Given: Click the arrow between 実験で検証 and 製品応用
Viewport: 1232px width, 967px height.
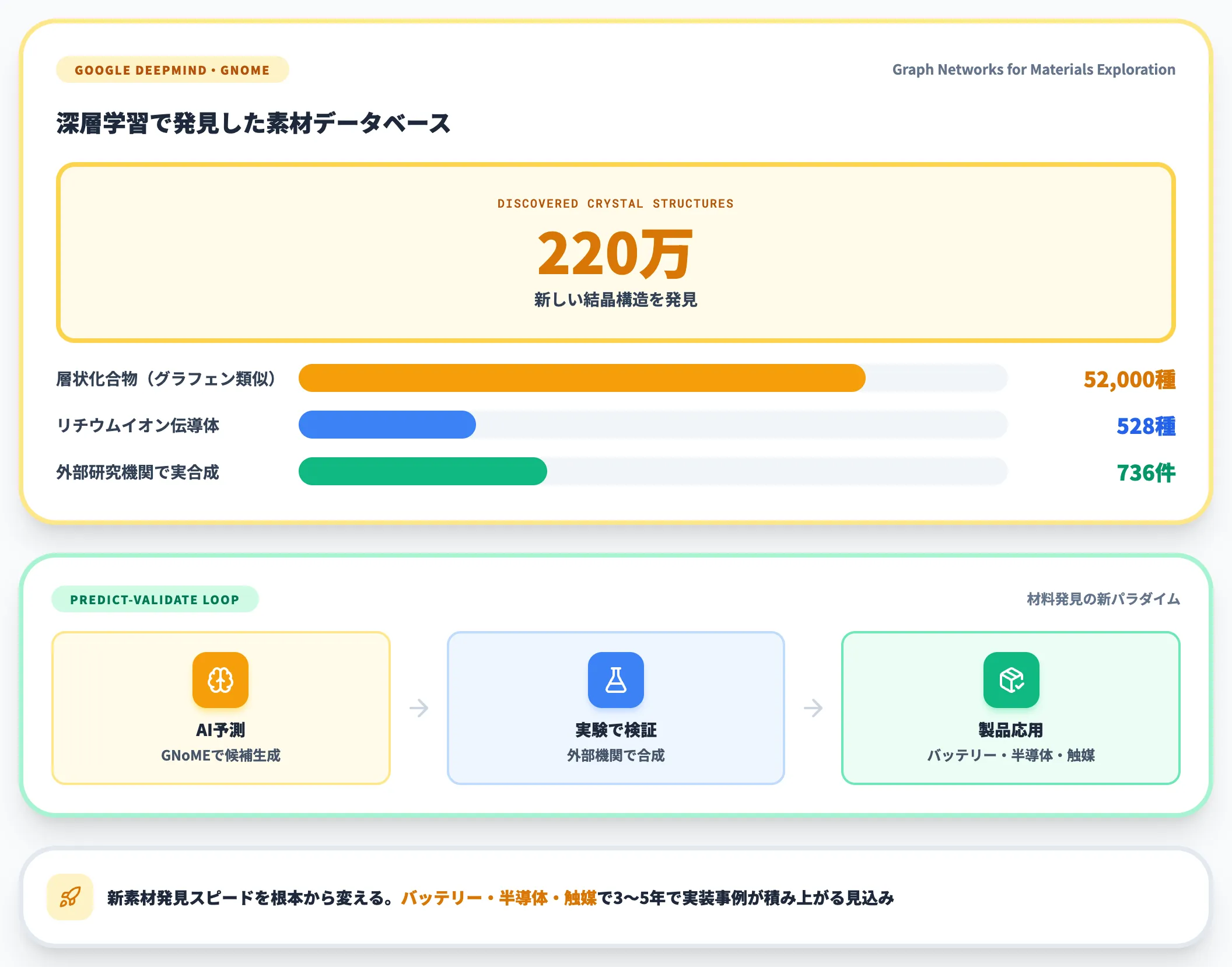Looking at the screenshot, I should pos(813,708).
